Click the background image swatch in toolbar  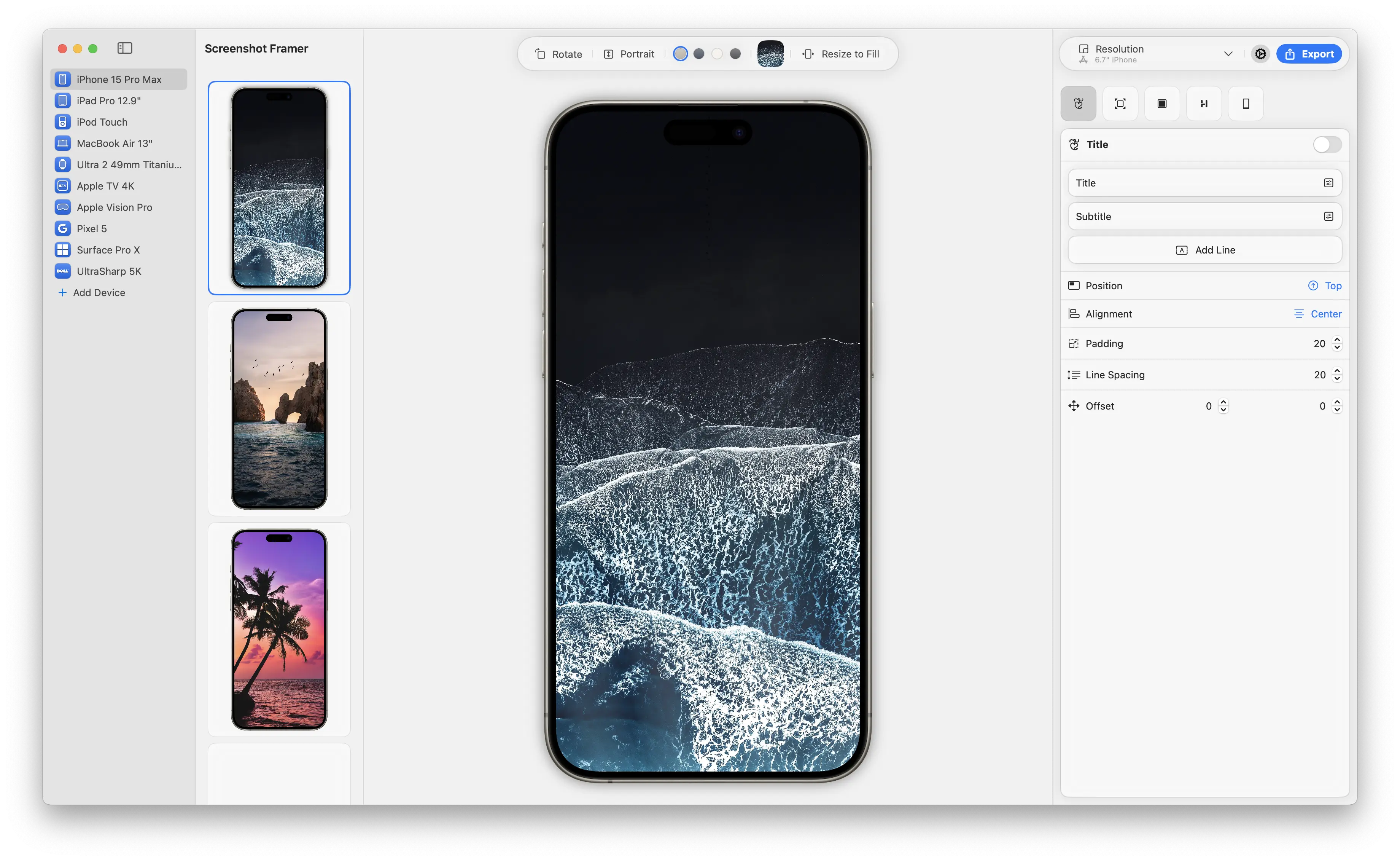click(x=770, y=54)
